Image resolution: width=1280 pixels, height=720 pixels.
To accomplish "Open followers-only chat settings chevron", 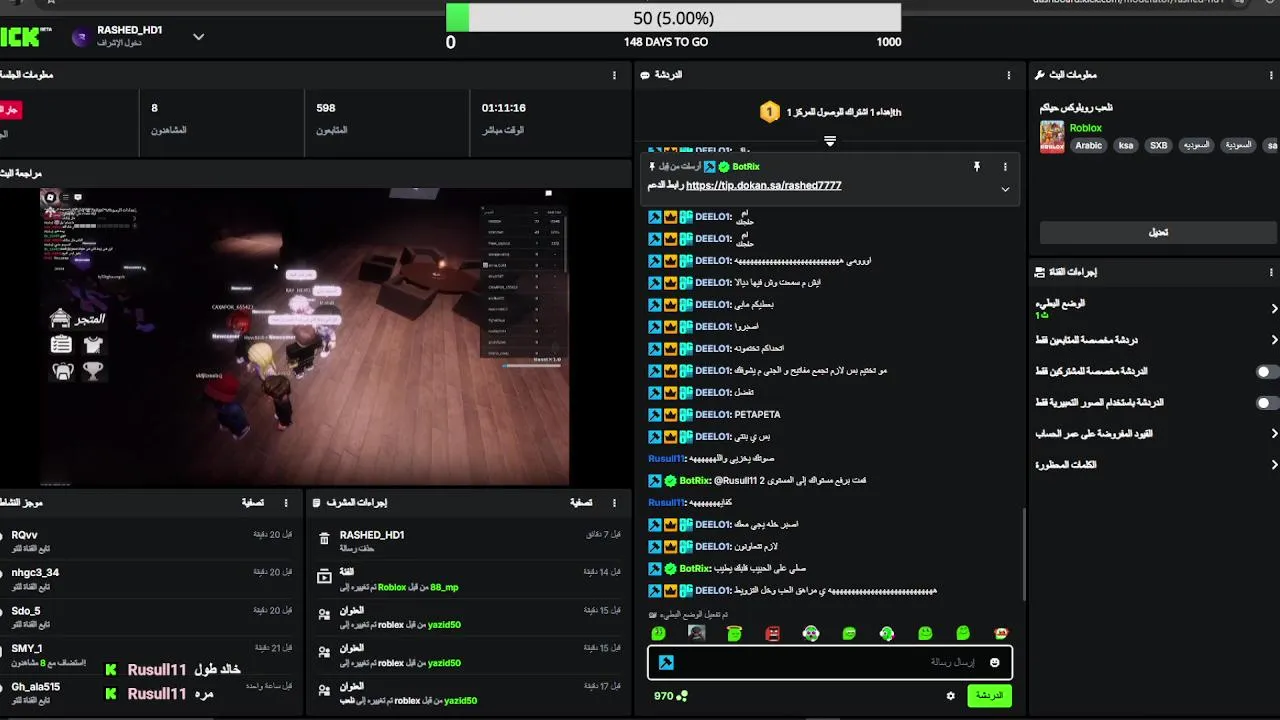I will pyautogui.click(x=1274, y=340).
